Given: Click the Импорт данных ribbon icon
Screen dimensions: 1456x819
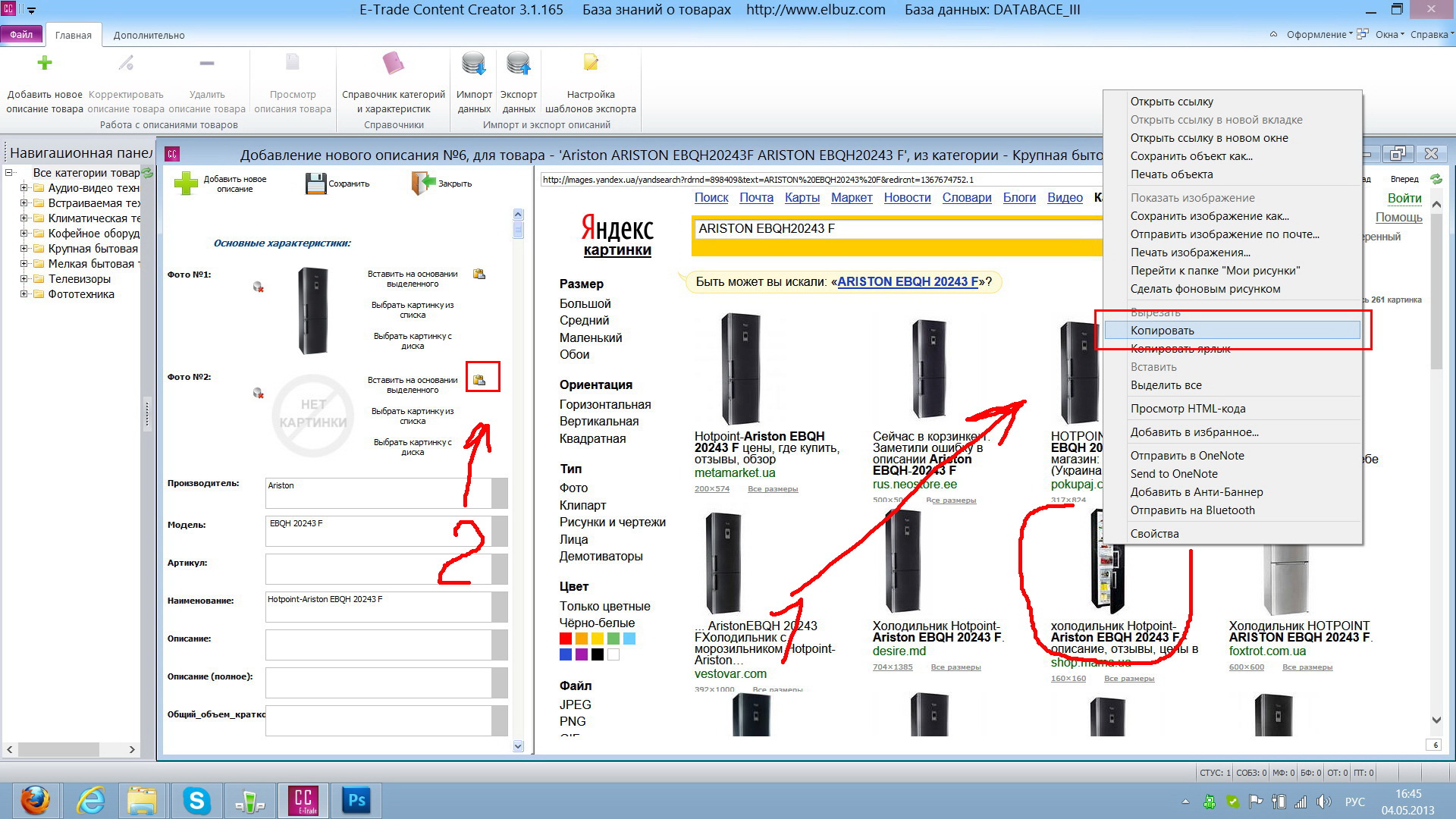Looking at the screenshot, I should pos(474,63).
